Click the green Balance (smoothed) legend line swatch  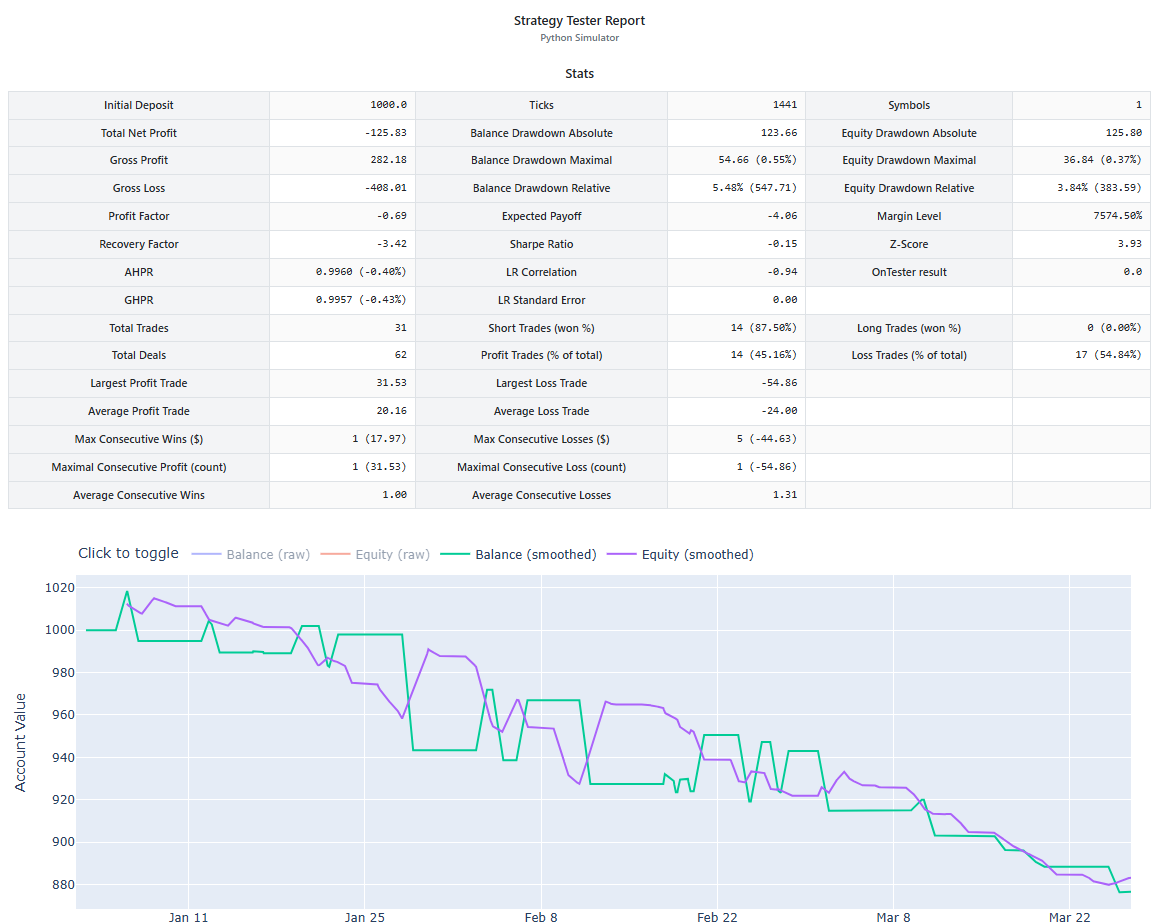pos(456,554)
